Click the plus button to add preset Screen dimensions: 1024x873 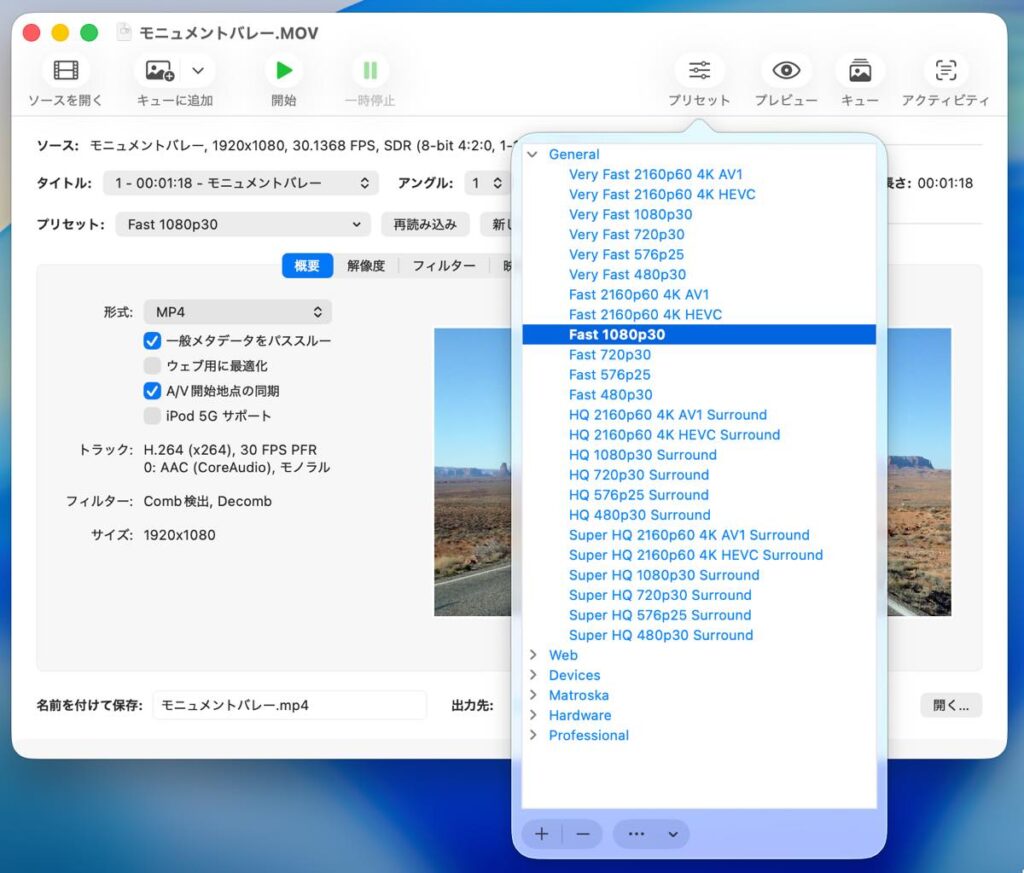(x=542, y=834)
